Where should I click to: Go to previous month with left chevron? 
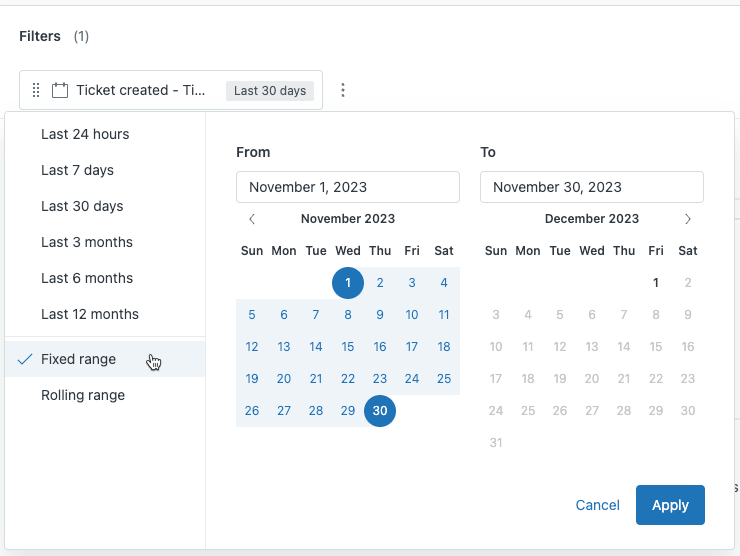(x=252, y=219)
